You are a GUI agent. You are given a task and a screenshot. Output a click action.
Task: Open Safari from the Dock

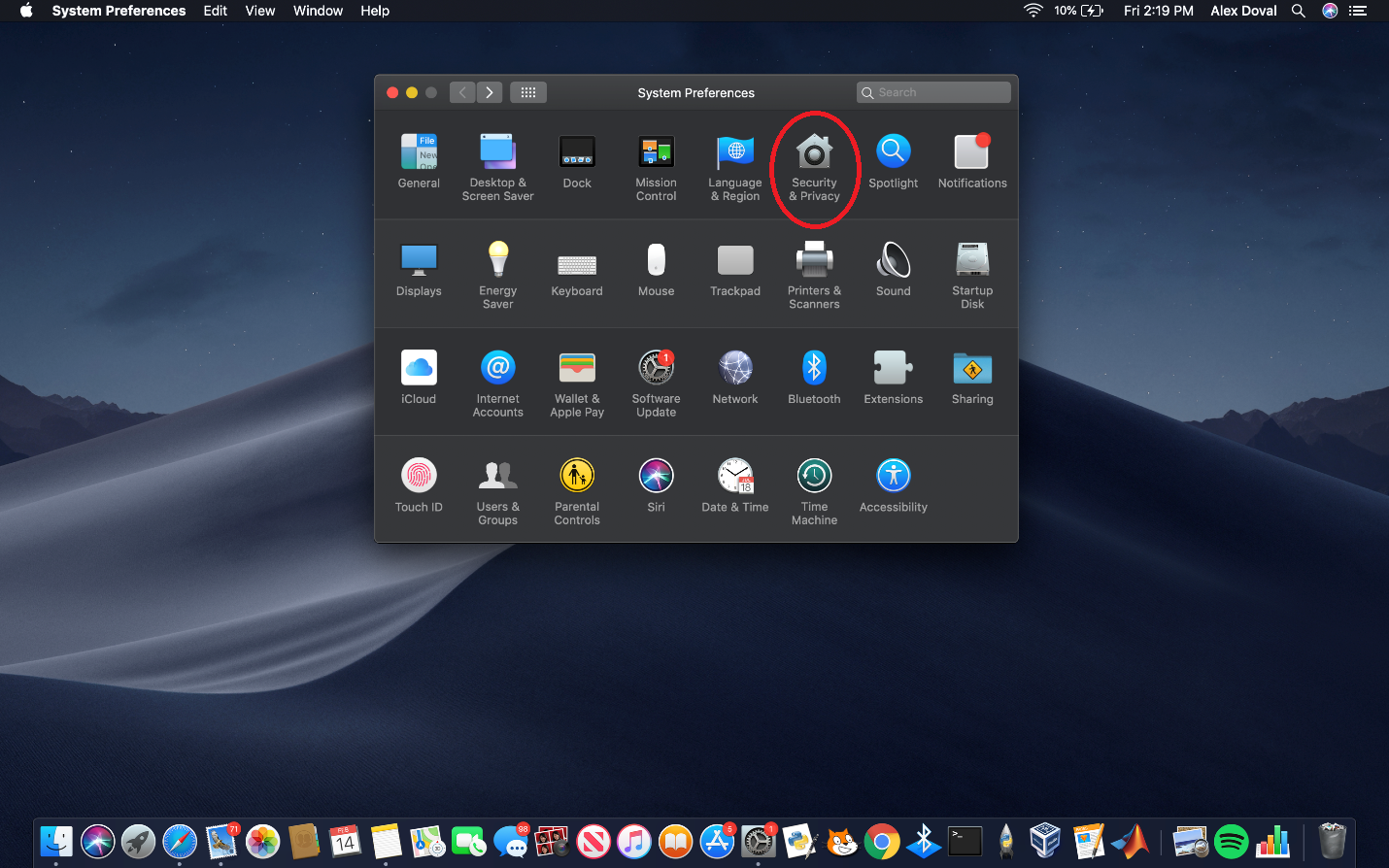[x=180, y=841]
